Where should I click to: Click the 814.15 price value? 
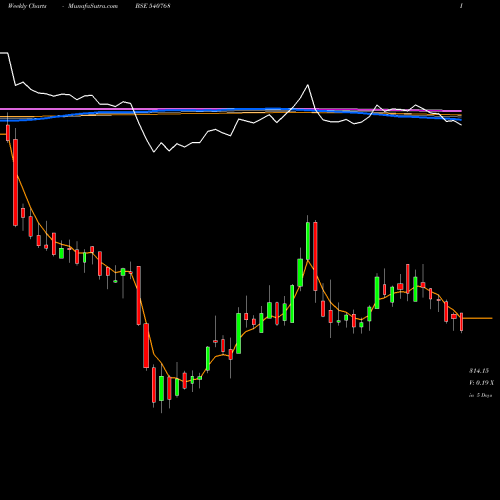pos(479,371)
